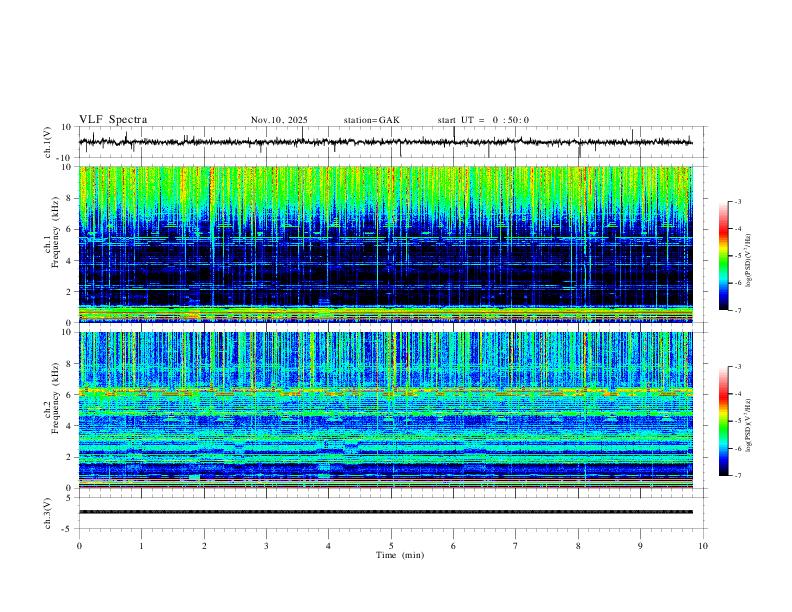Click the ch.2 spectrogram panel
792x612 pixels.
click(x=386, y=410)
